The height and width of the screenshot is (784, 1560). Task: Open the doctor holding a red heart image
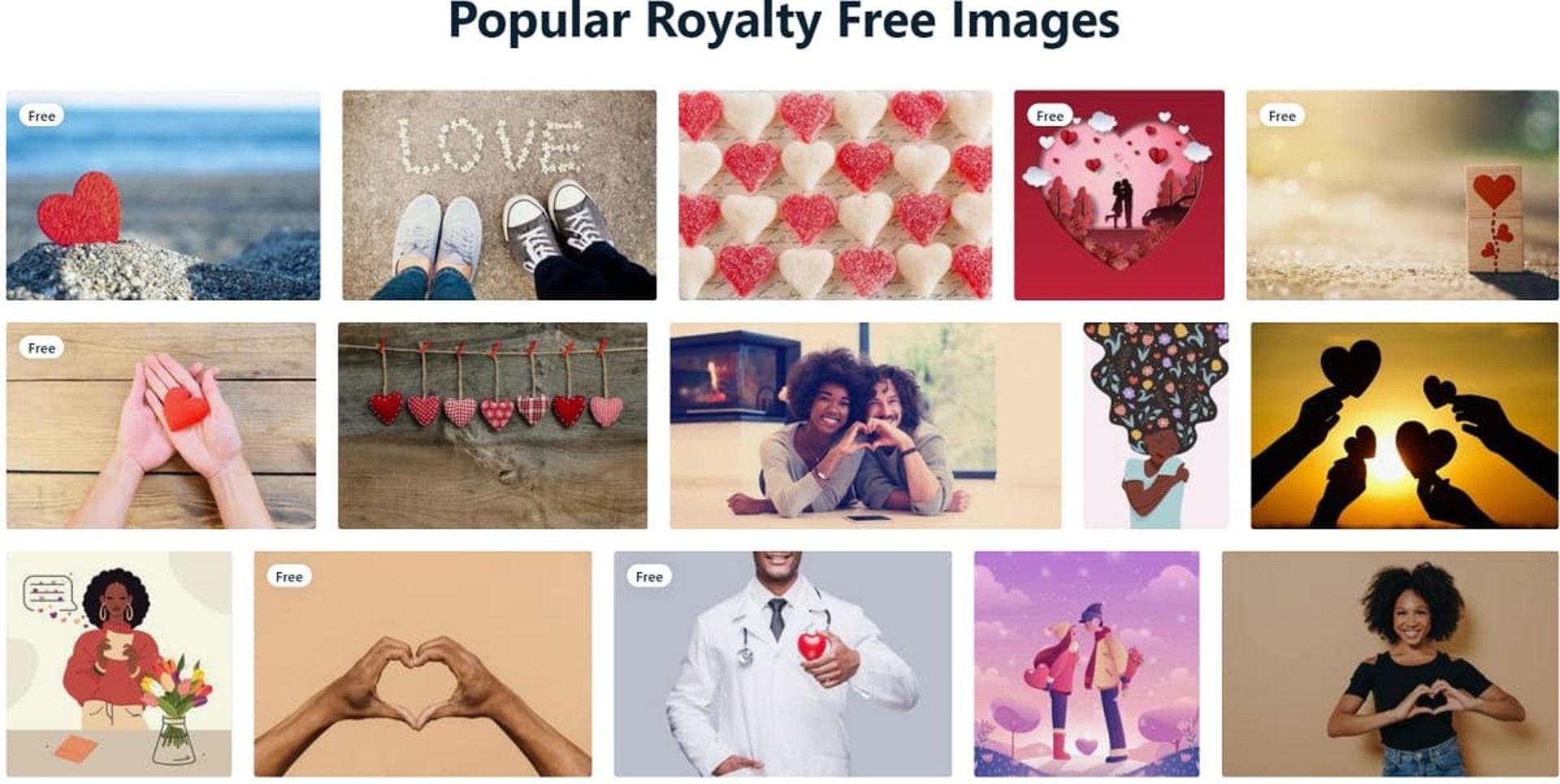(782, 664)
